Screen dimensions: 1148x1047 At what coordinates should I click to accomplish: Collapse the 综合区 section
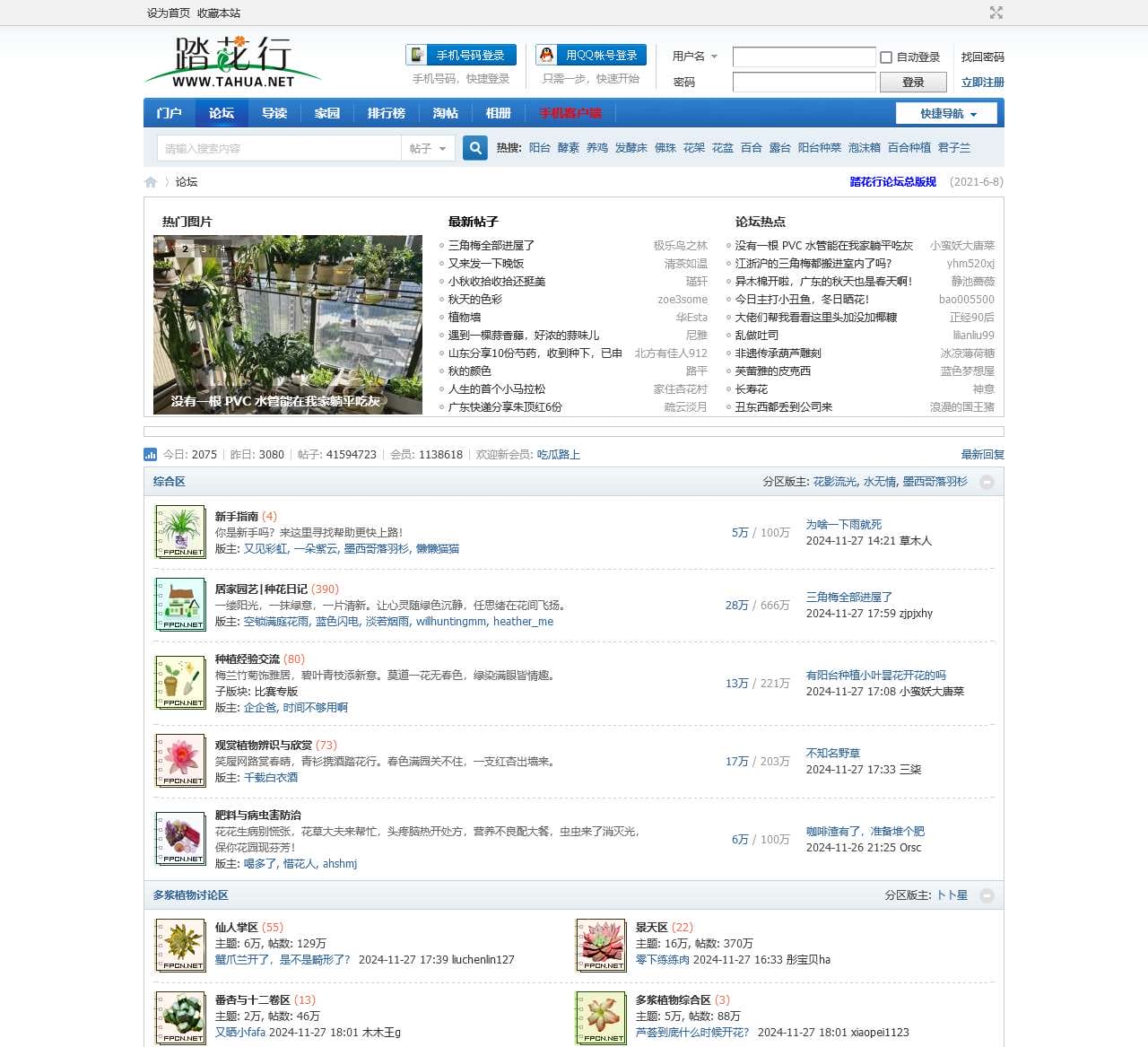tap(987, 482)
